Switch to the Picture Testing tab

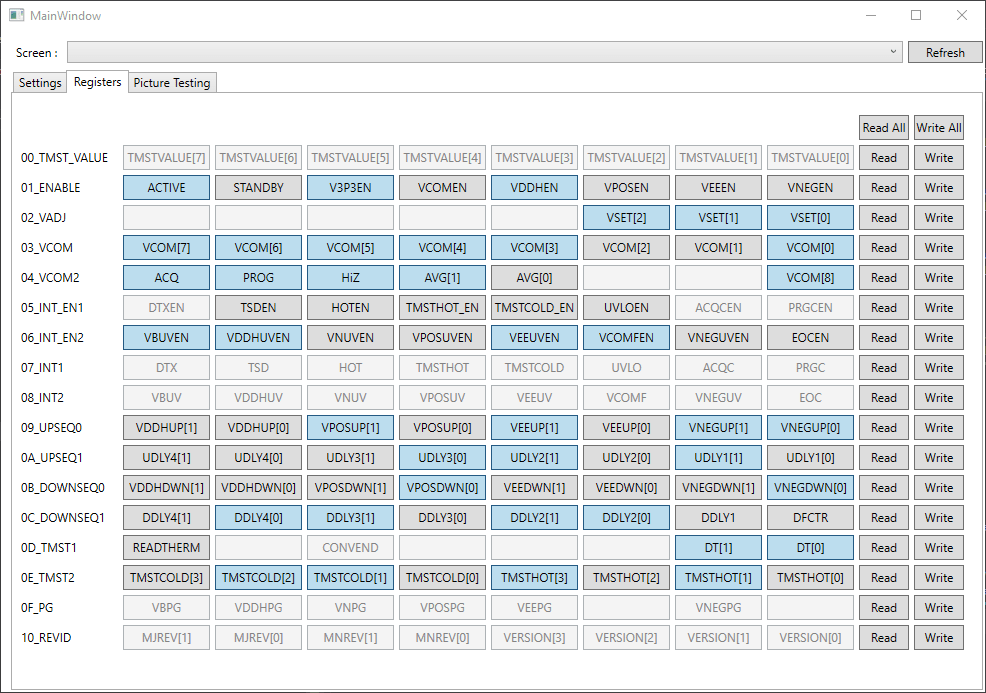pyautogui.click(x=171, y=83)
